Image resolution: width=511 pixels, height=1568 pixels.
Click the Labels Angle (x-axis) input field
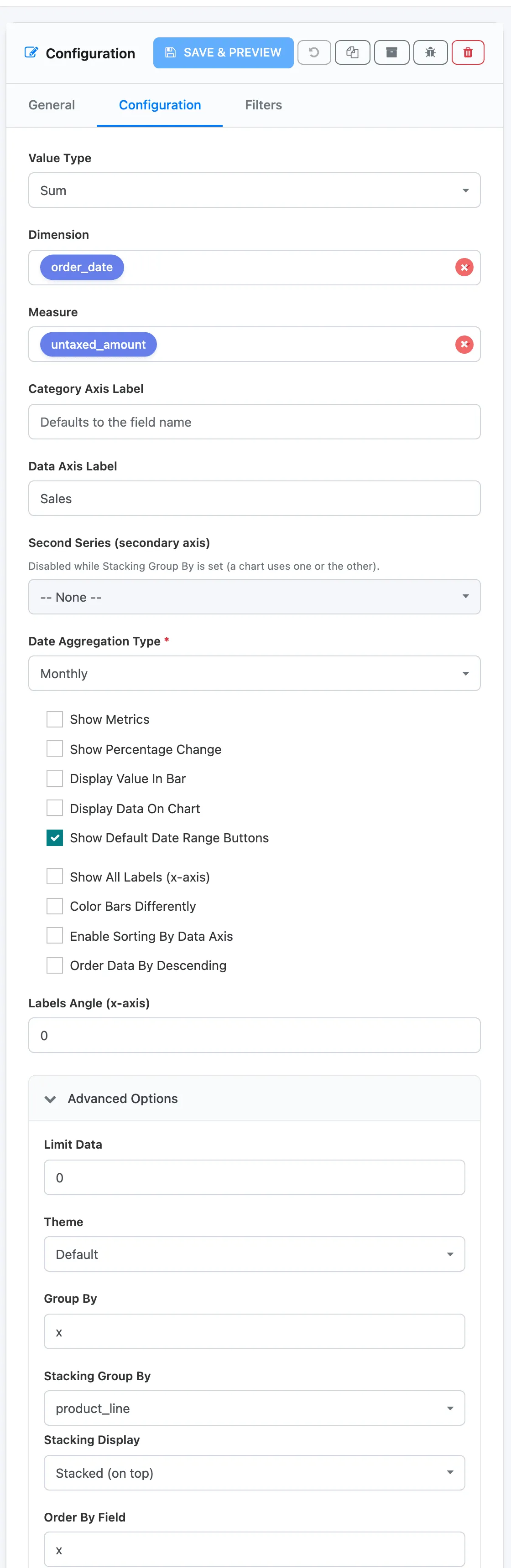coord(255,1036)
